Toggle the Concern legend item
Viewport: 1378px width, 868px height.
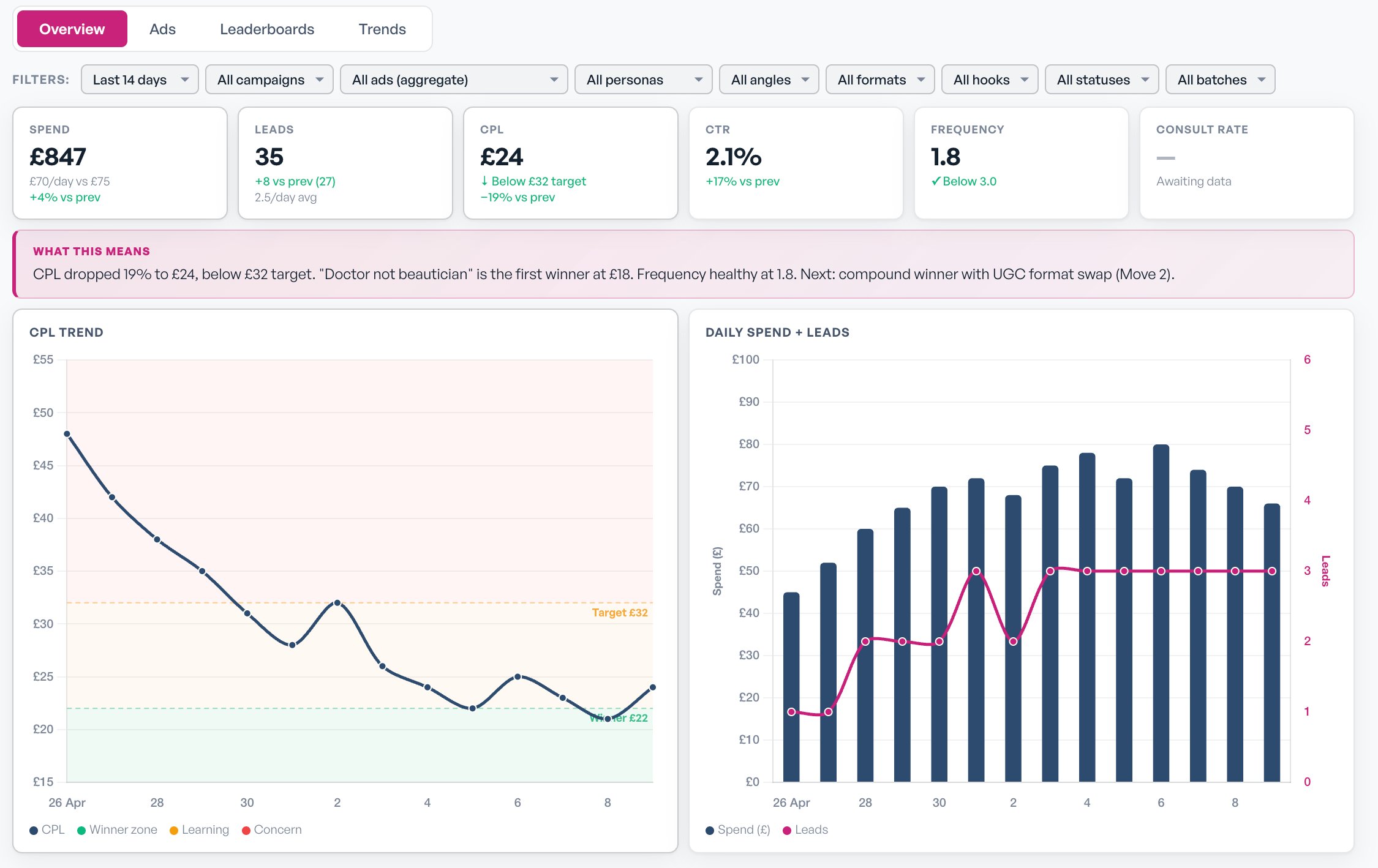(272, 829)
